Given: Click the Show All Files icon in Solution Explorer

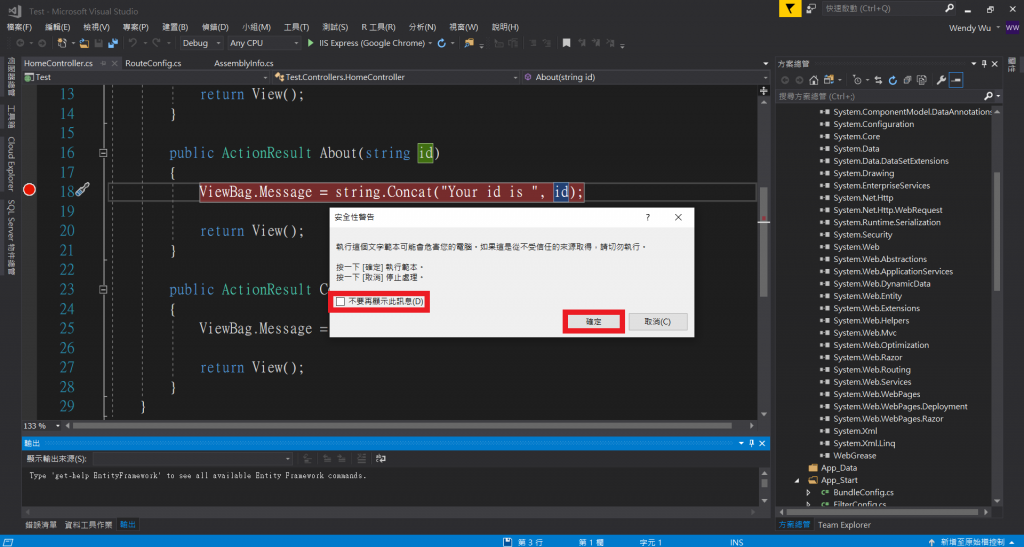Looking at the screenshot, I should pyautogui.click(x=921, y=80).
